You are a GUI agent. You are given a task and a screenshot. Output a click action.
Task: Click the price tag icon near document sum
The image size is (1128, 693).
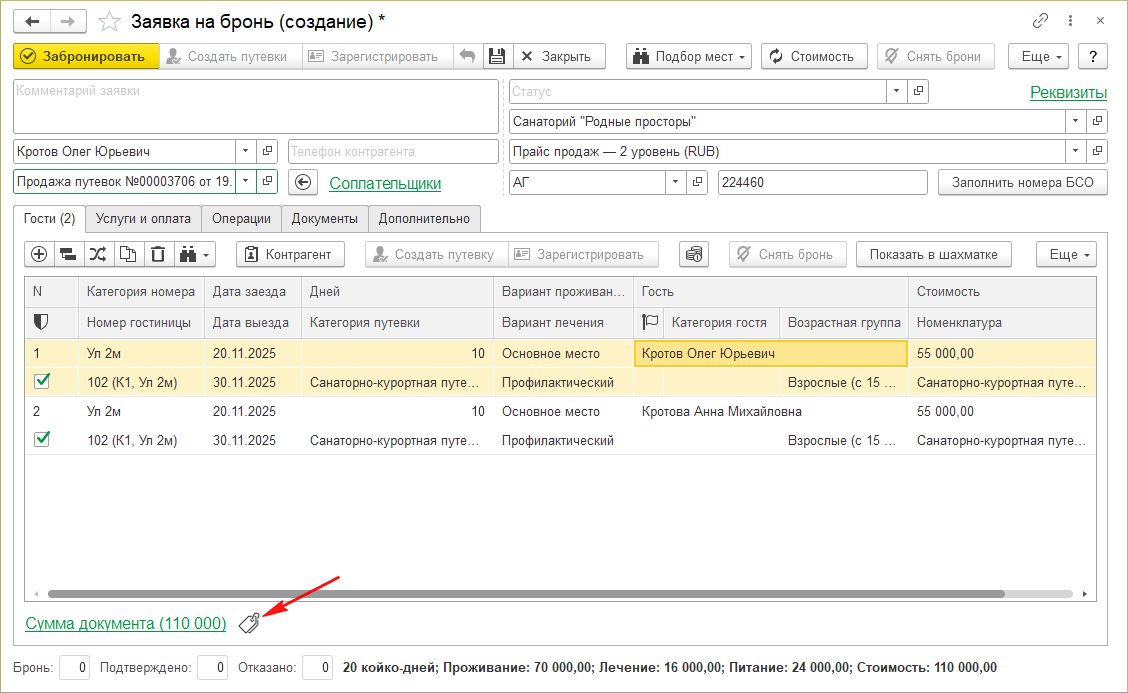pos(249,624)
